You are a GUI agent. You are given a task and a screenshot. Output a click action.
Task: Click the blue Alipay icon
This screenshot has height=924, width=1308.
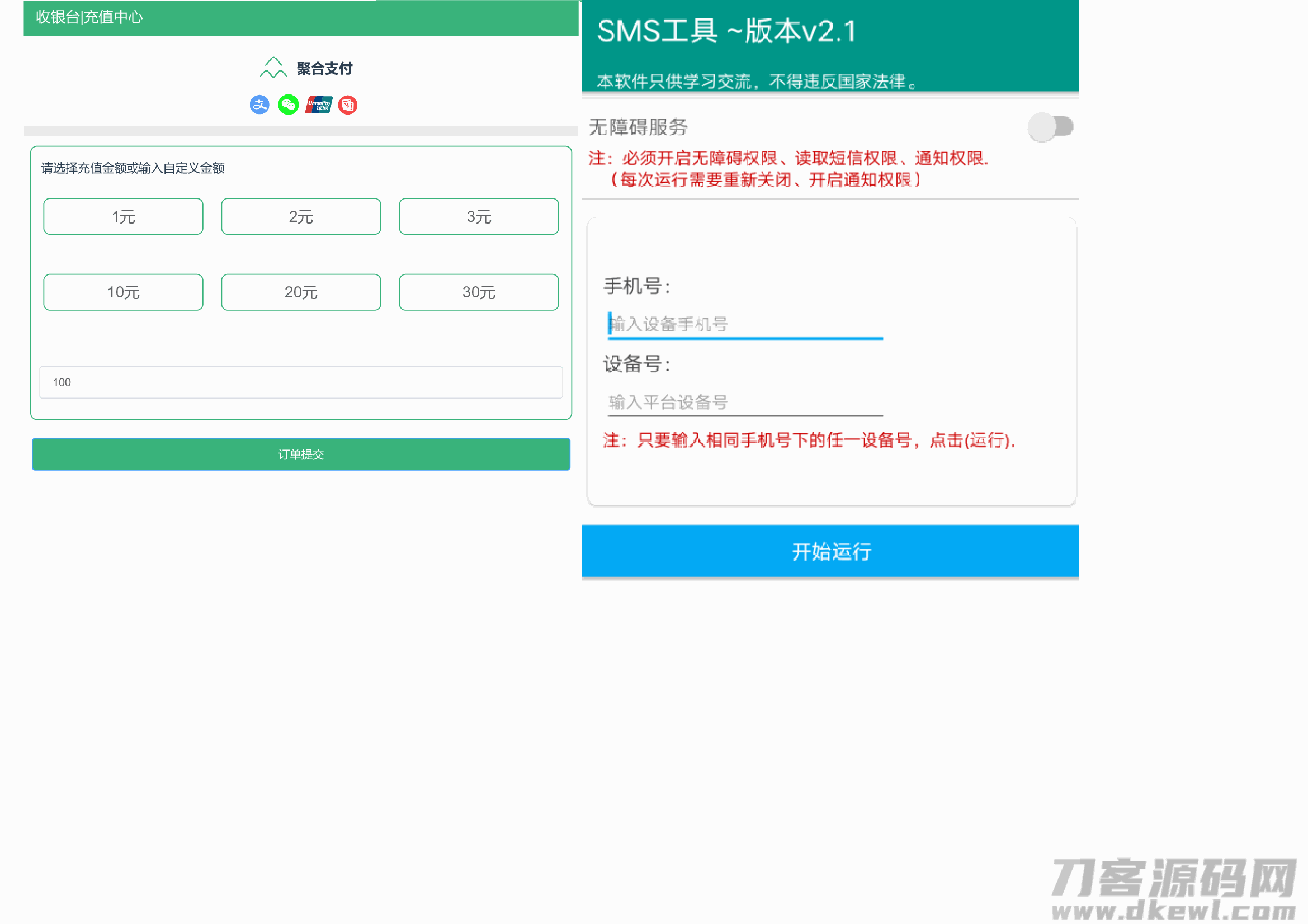[259, 105]
